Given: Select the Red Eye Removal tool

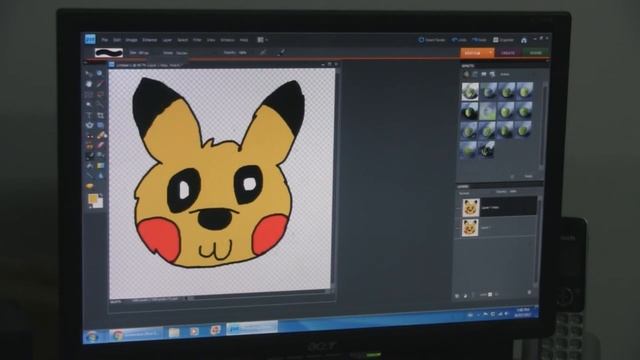Looking at the screenshot, I should tap(90, 136).
